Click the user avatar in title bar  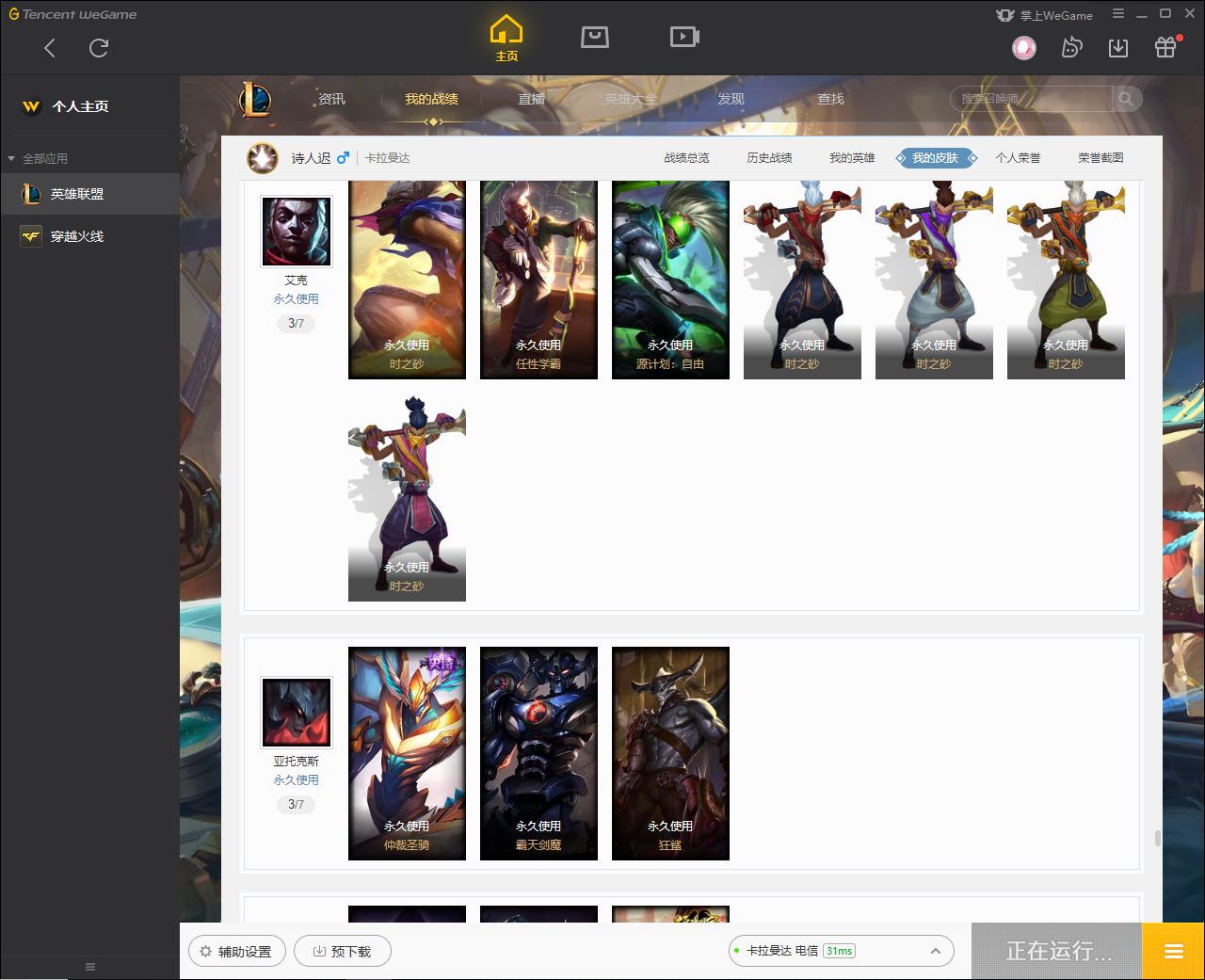coord(1024,47)
